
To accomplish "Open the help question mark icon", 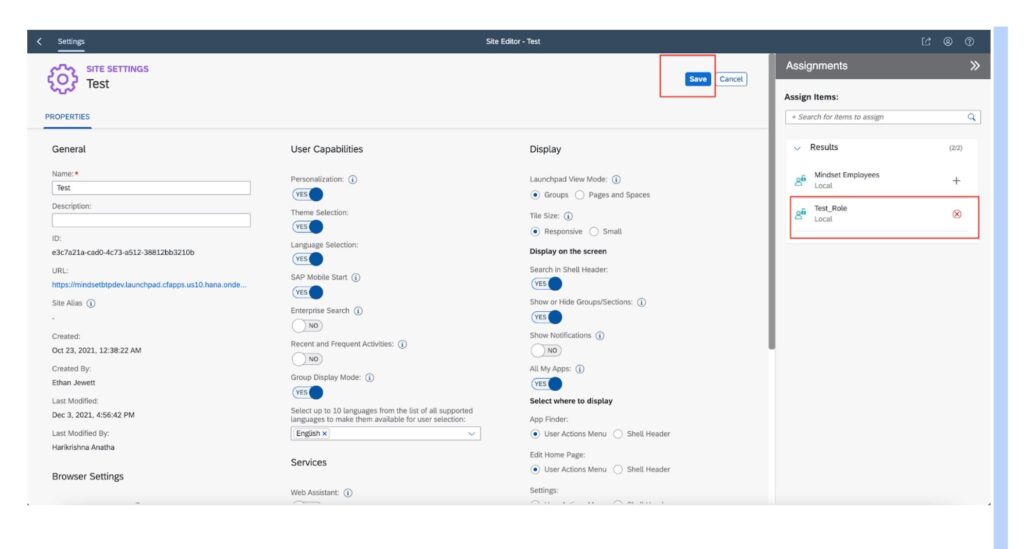I will coord(969,41).
